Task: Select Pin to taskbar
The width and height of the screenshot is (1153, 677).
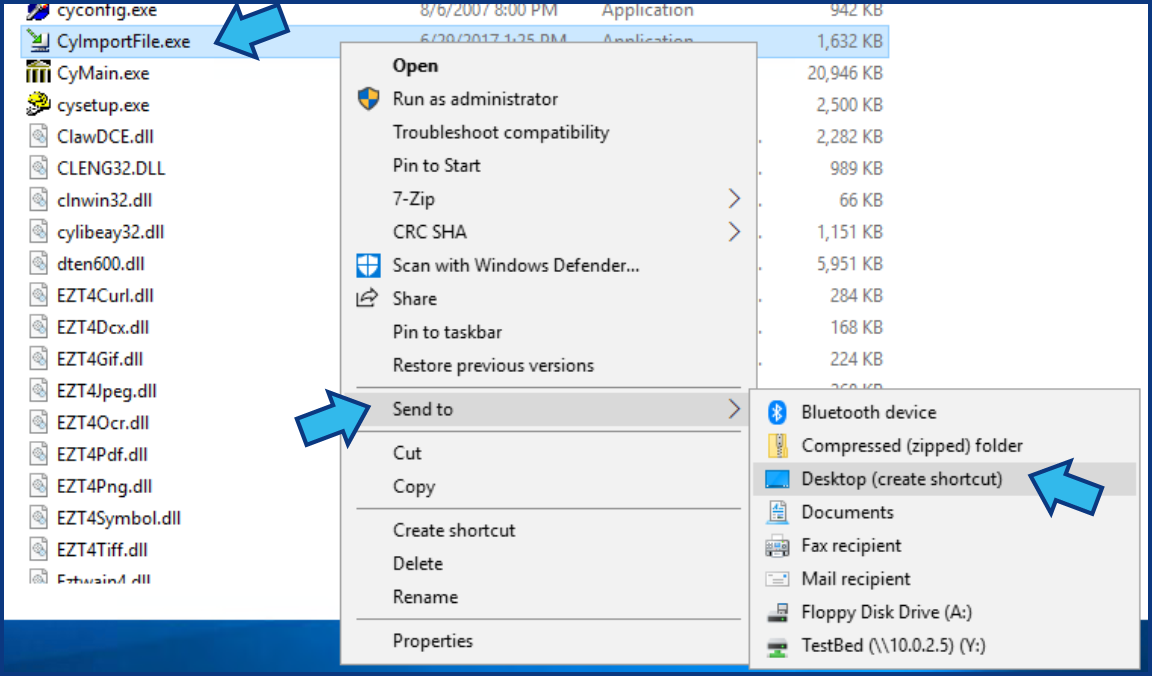Action: tap(447, 332)
